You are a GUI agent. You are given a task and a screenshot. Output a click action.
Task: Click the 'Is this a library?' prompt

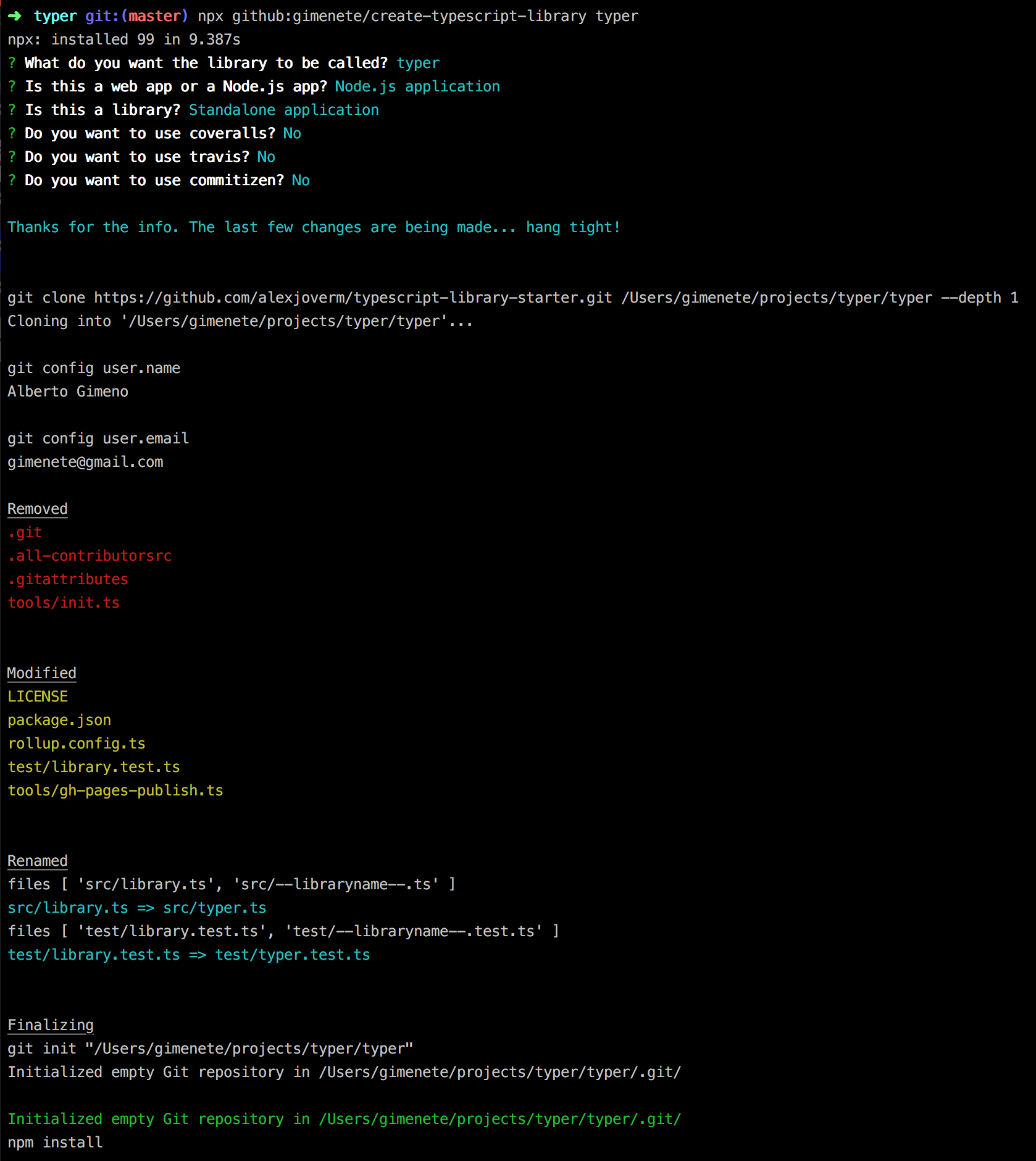[102, 110]
